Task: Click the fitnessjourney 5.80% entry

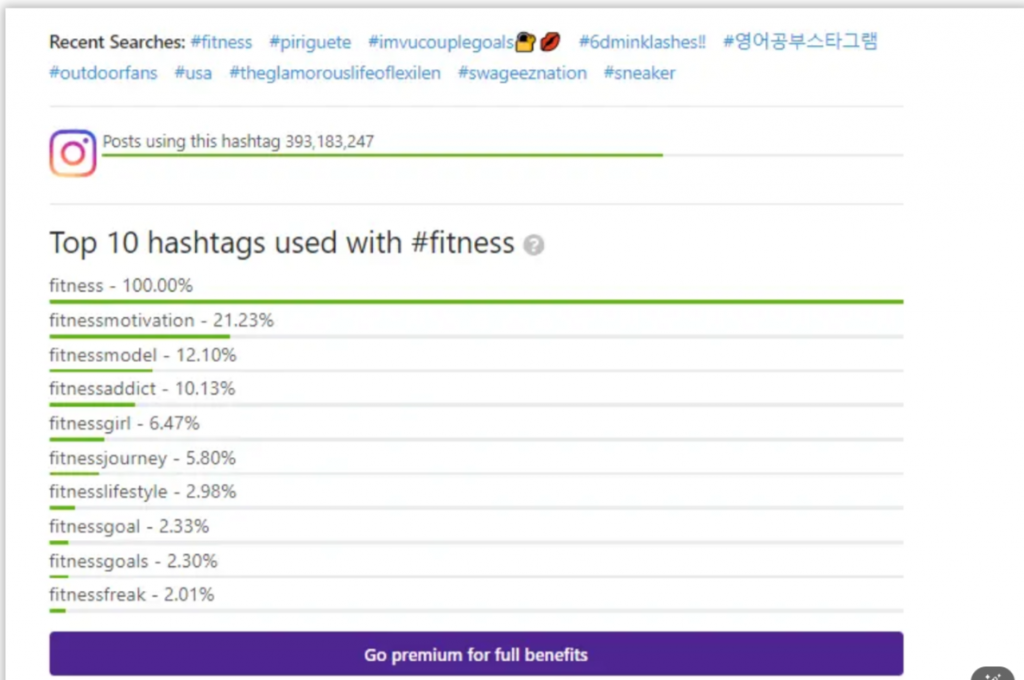Action: click(142, 458)
